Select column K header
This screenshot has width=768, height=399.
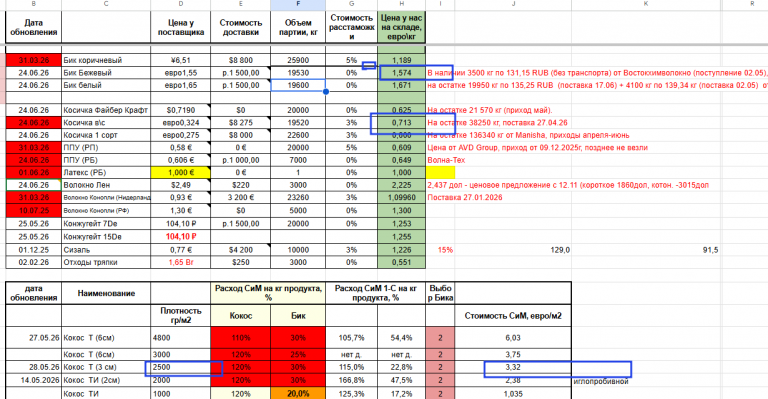tap(646, 4)
